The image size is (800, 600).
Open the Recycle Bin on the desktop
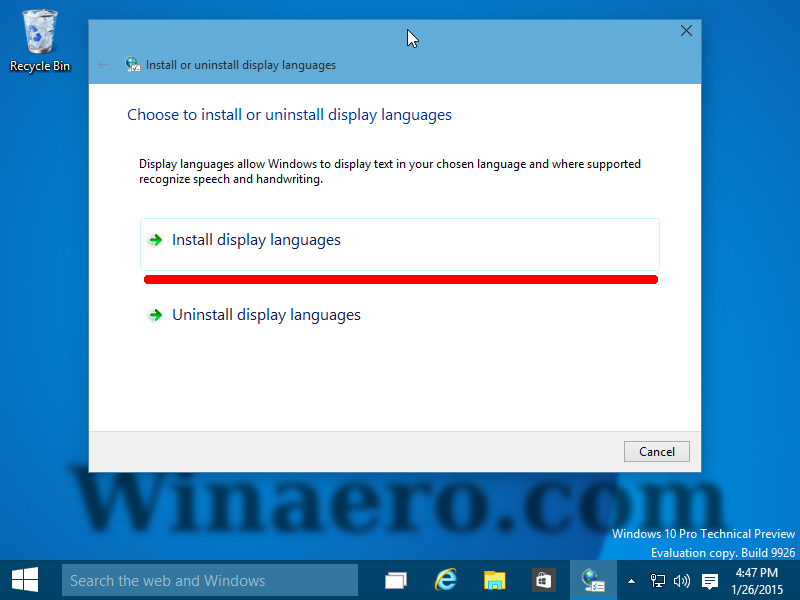[40, 30]
